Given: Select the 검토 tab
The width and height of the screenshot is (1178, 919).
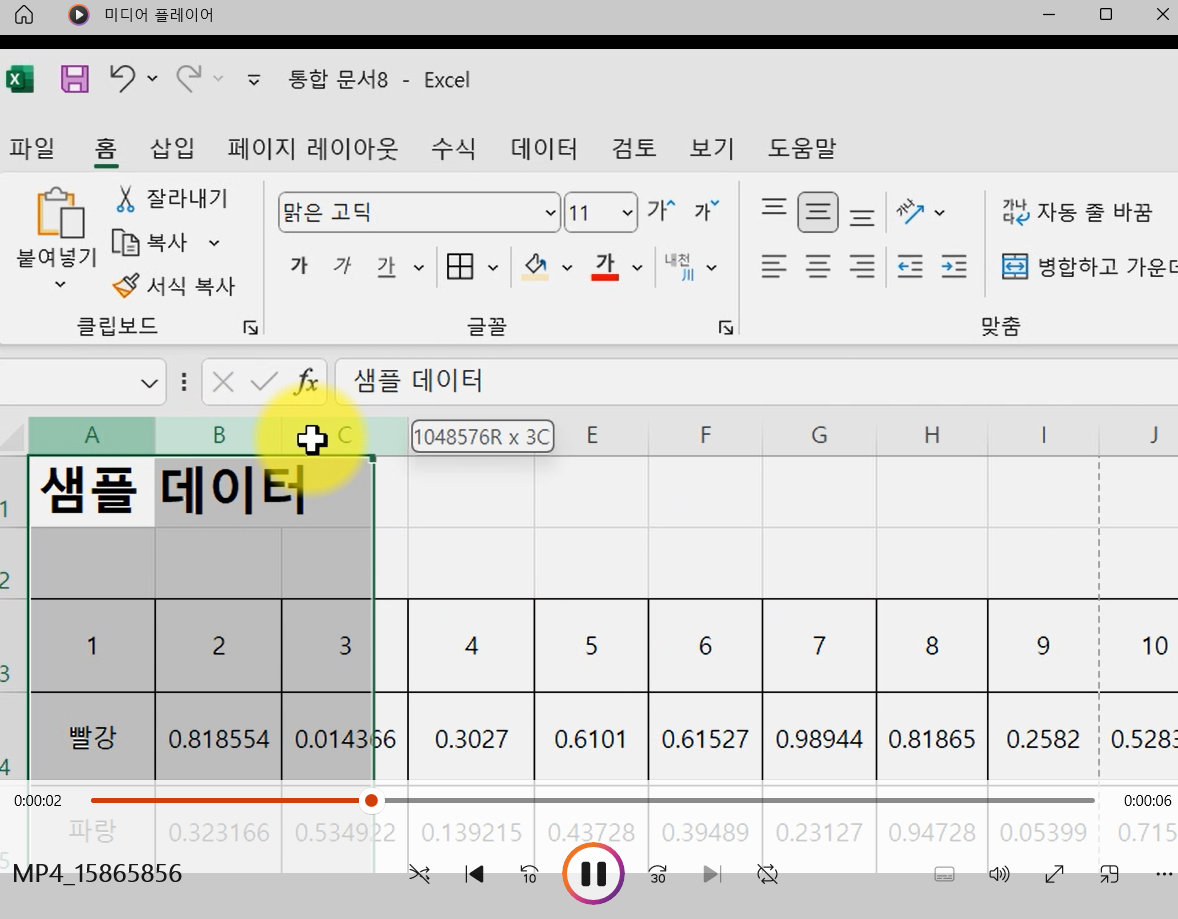Looking at the screenshot, I should (x=634, y=148).
